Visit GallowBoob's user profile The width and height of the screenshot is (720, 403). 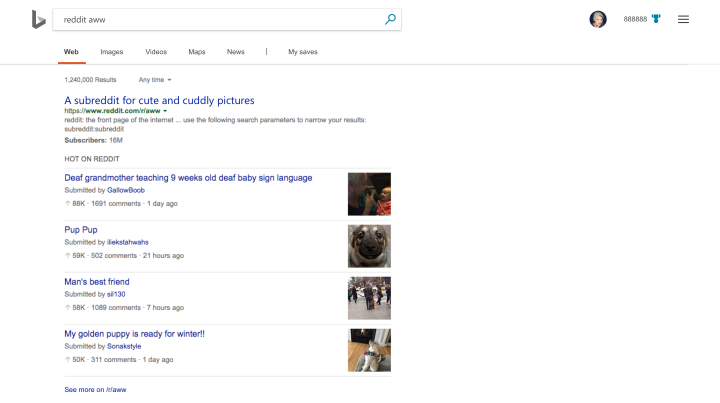(126, 190)
